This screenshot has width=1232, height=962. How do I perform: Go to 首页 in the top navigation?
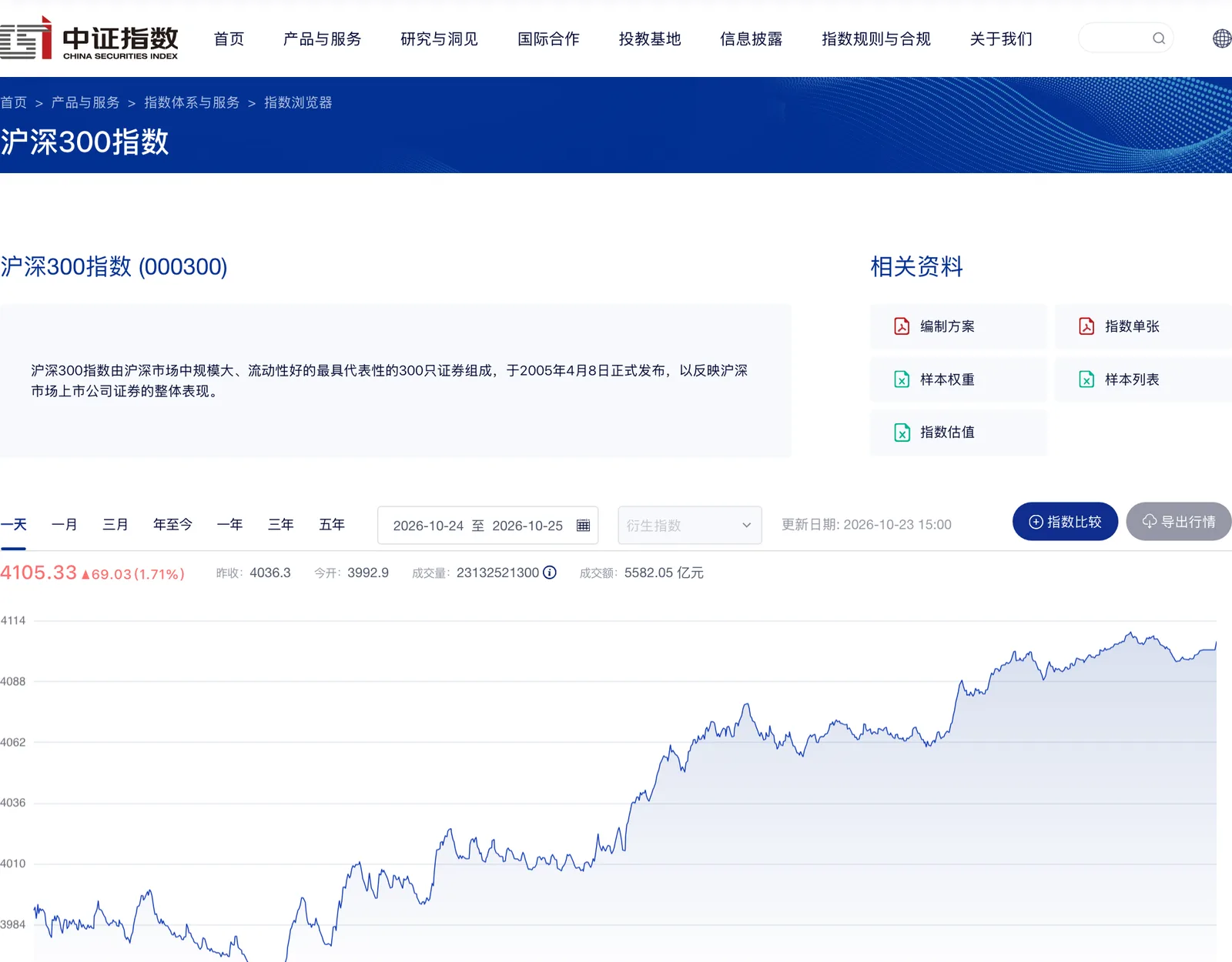tap(229, 38)
